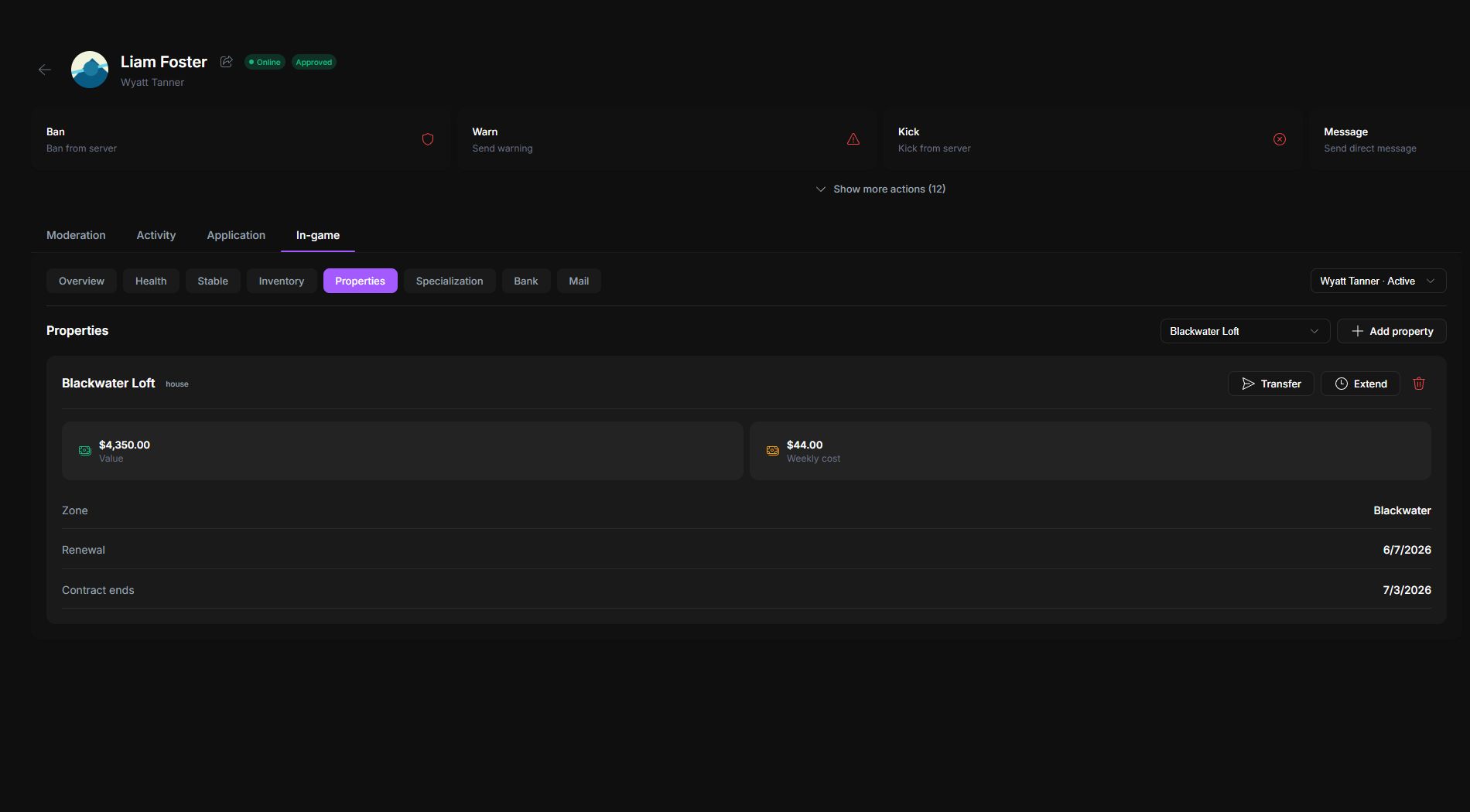Open the Bank sub-tab
This screenshot has width=1470, height=812.
[x=526, y=281]
